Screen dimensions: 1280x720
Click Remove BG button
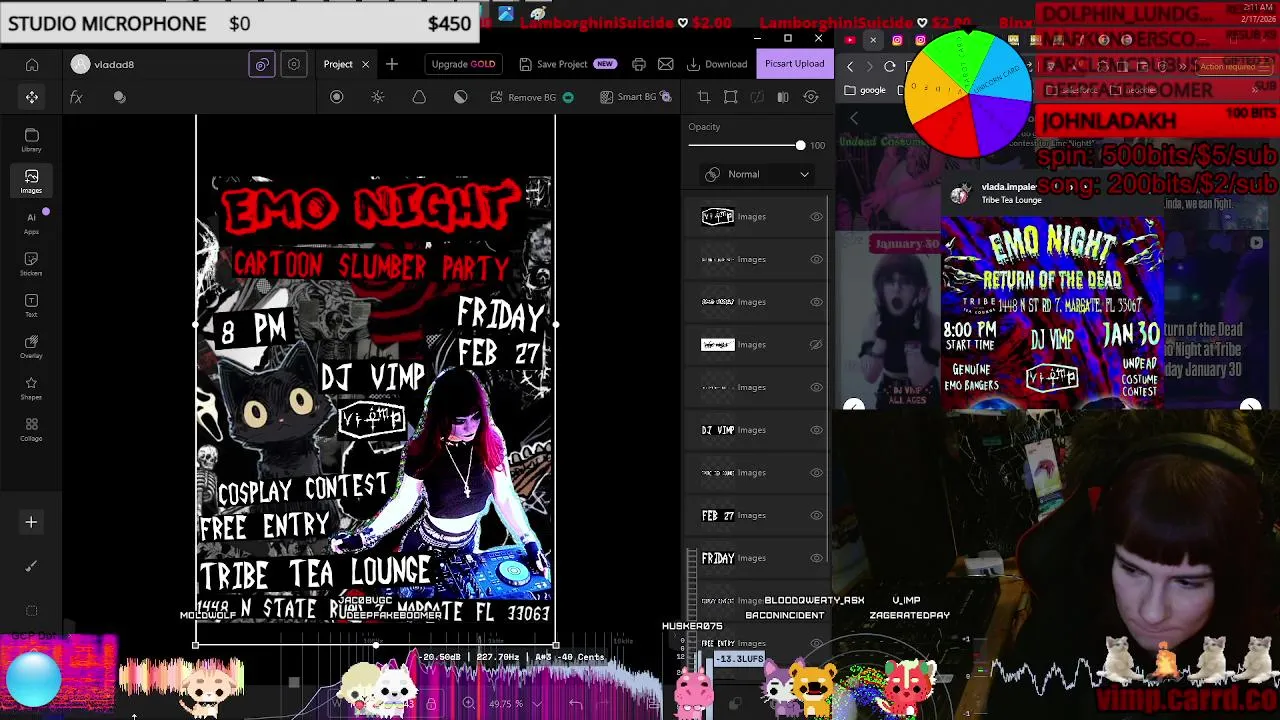(532, 97)
